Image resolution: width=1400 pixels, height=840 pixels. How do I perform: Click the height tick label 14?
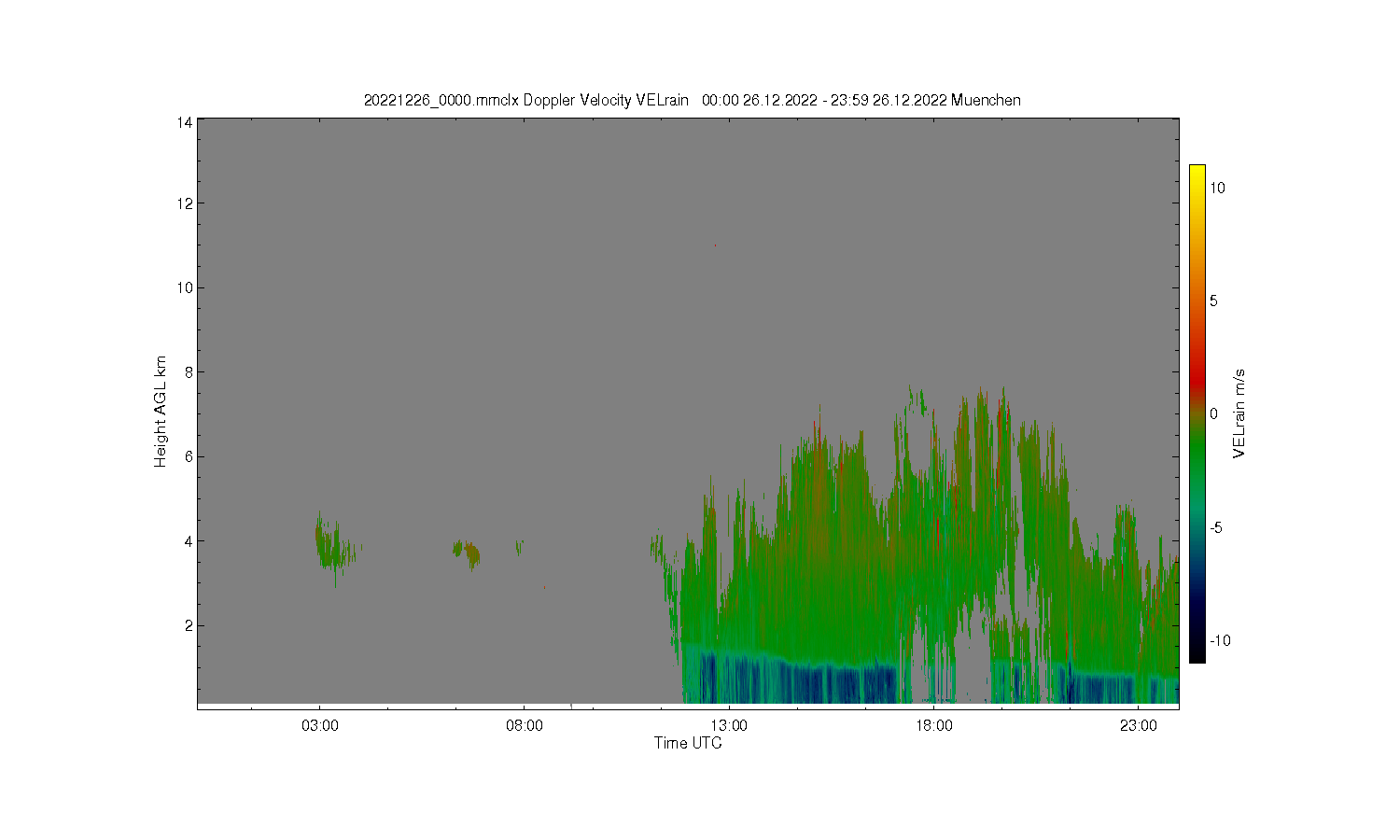pos(185,121)
